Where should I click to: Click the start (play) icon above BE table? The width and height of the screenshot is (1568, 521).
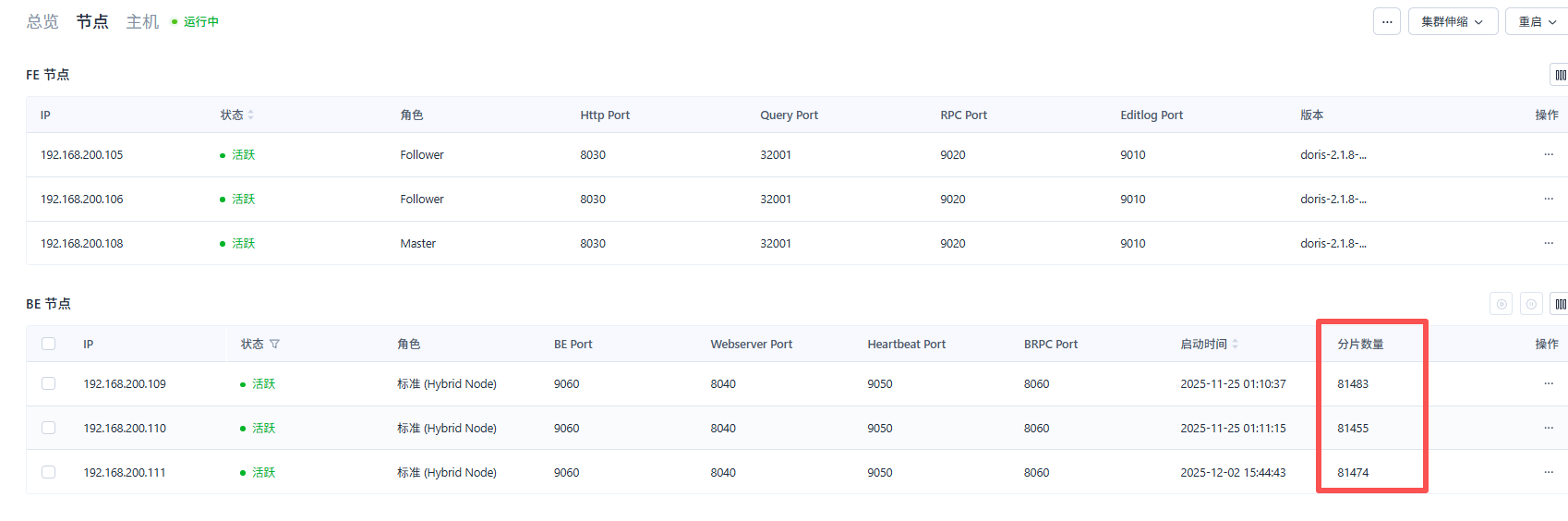click(1502, 304)
